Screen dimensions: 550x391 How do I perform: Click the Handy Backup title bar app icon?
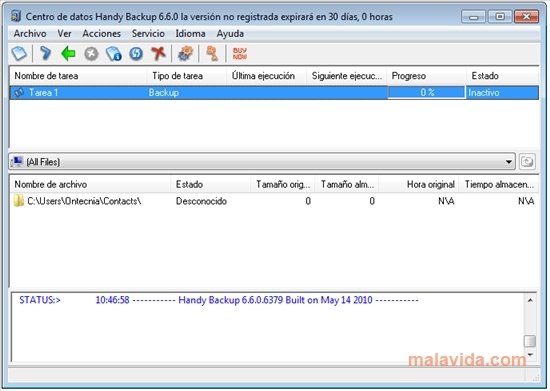(x=16, y=16)
